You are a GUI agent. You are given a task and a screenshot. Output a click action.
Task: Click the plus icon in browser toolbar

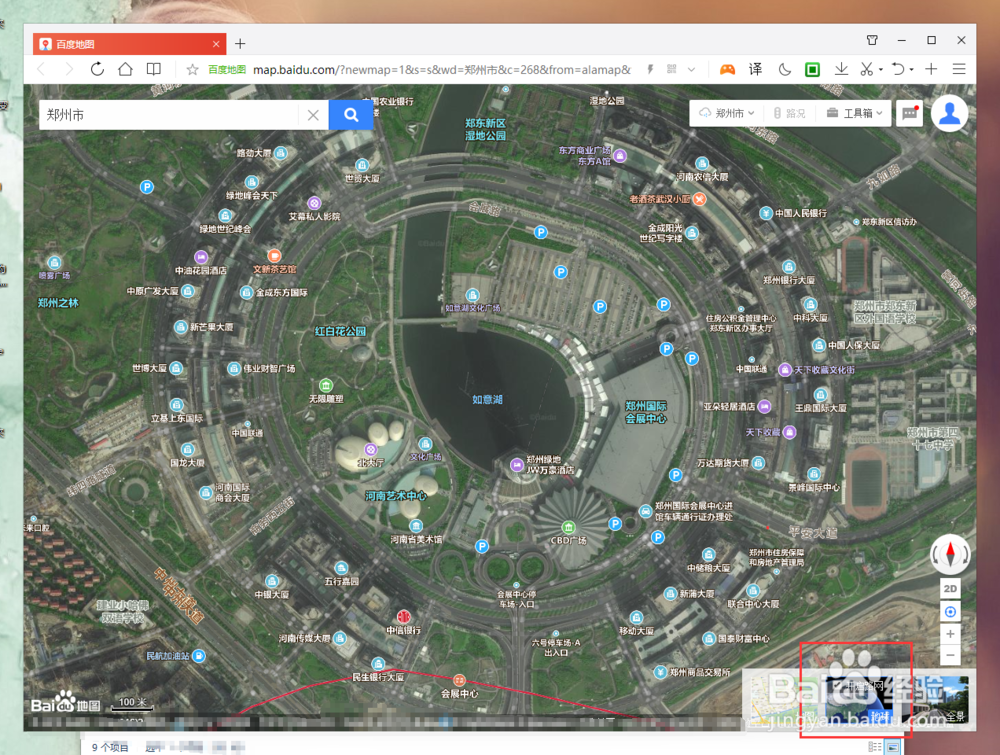tap(930, 69)
